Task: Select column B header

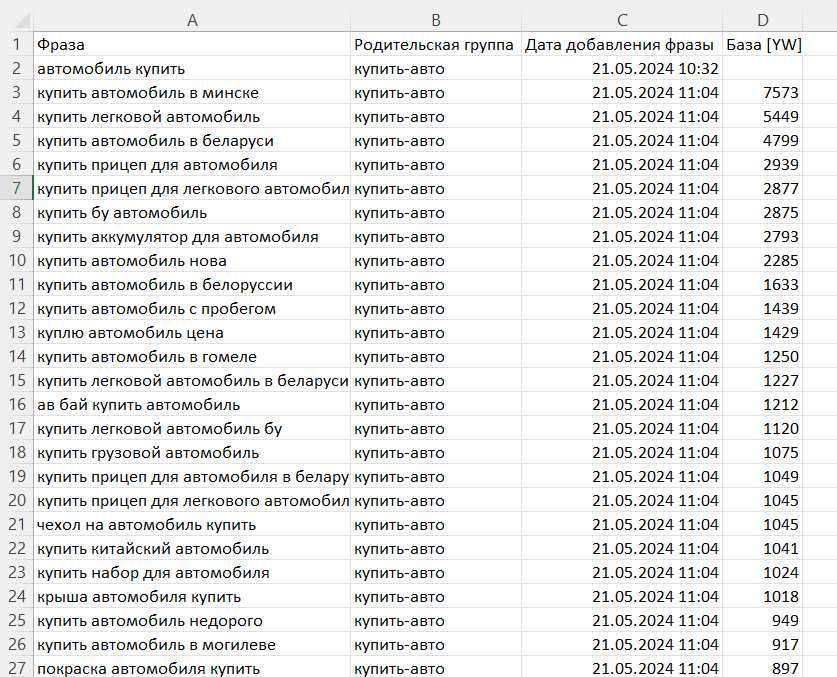Action: pos(436,20)
